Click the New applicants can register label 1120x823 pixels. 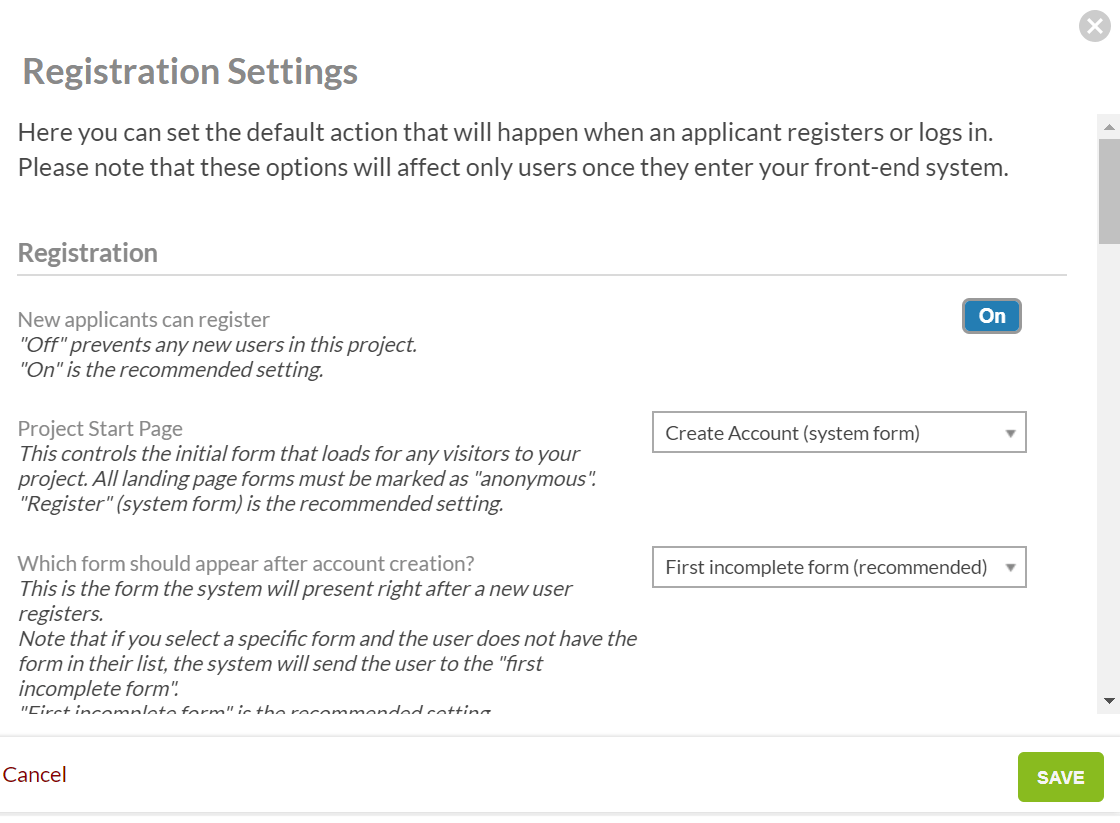point(144,320)
